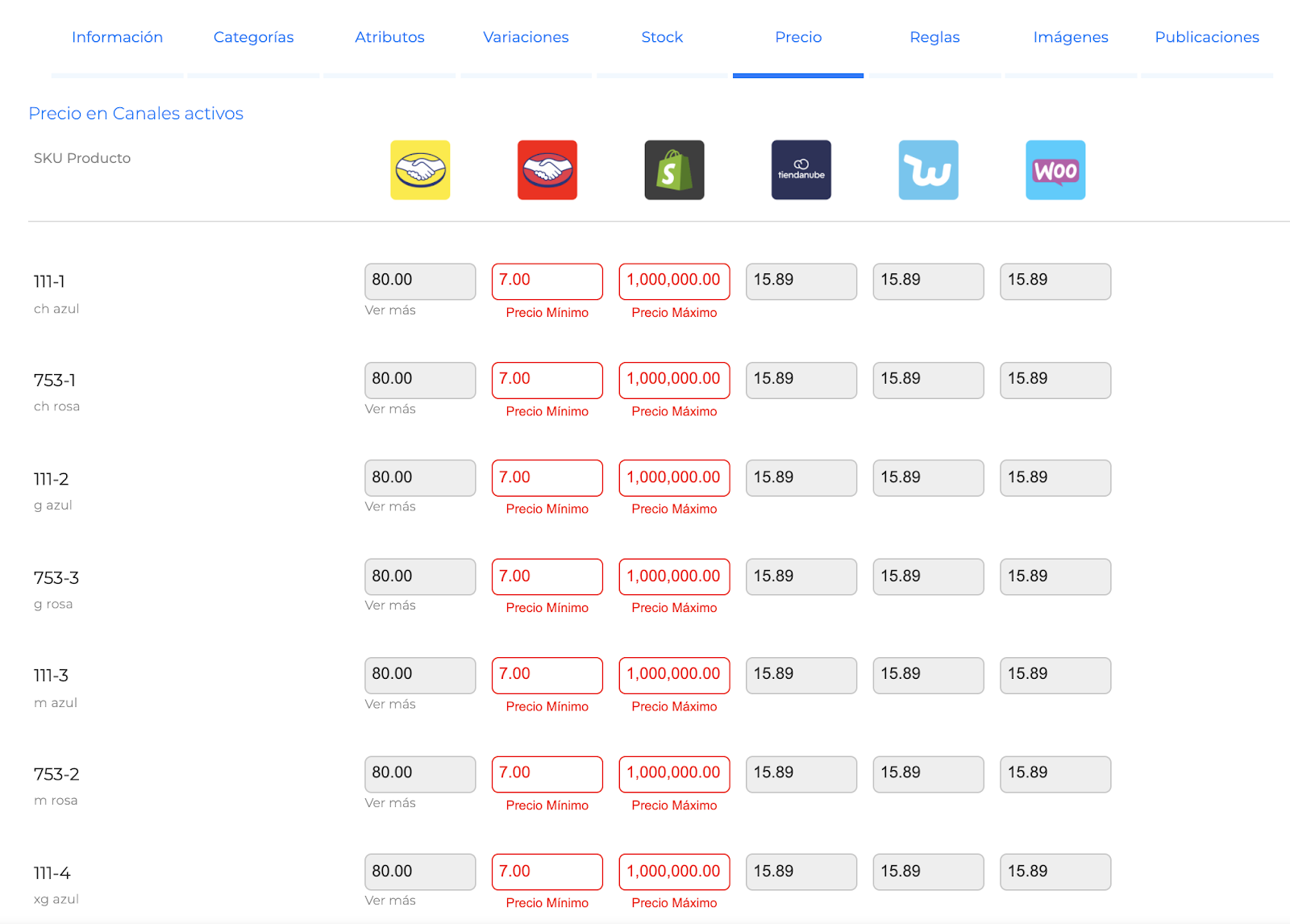Click 'Ver más' for SKU 753-2
Screen dimensions: 1290x924
(x=390, y=803)
